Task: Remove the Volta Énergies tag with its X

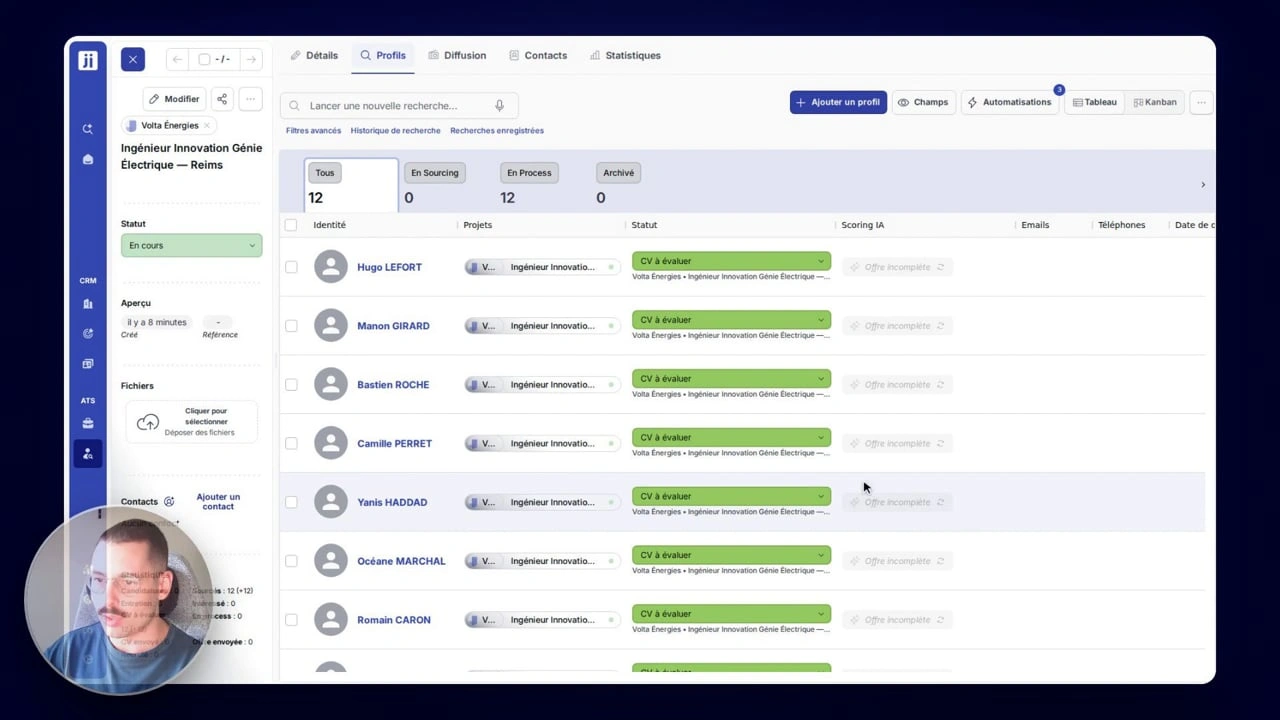Action: [x=207, y=126]
